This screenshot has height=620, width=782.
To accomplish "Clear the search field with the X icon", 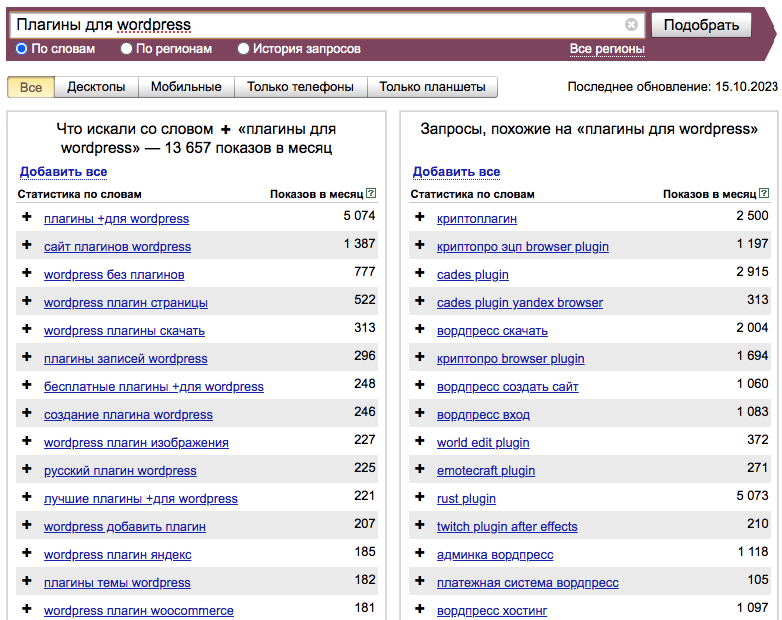I will click(631, 24).
